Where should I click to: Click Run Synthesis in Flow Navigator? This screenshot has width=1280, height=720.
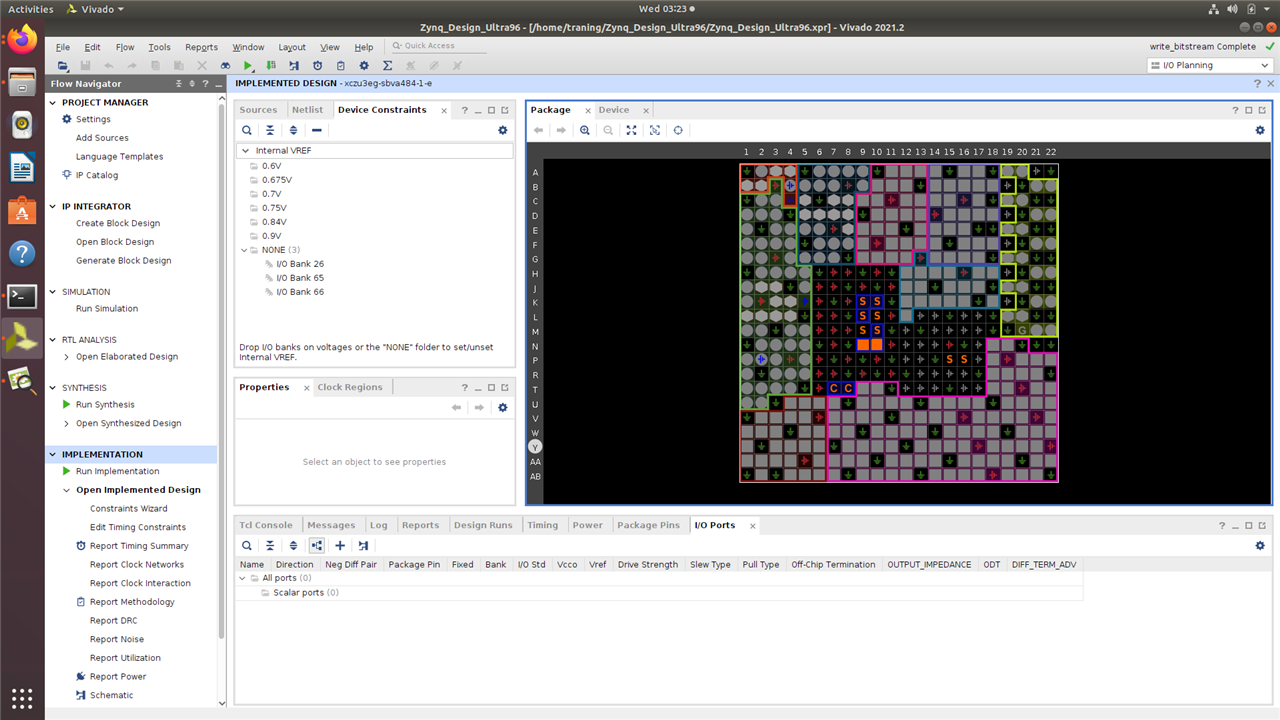click(105, 405)
